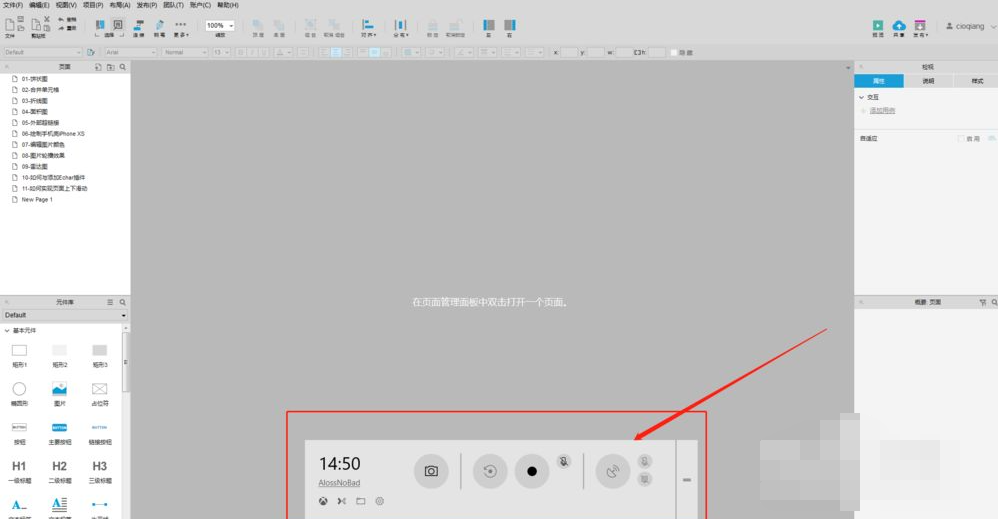This screenshot has width=998, height=519.
Task: Open the Default widget library dropdown
Action: point(65,315)
